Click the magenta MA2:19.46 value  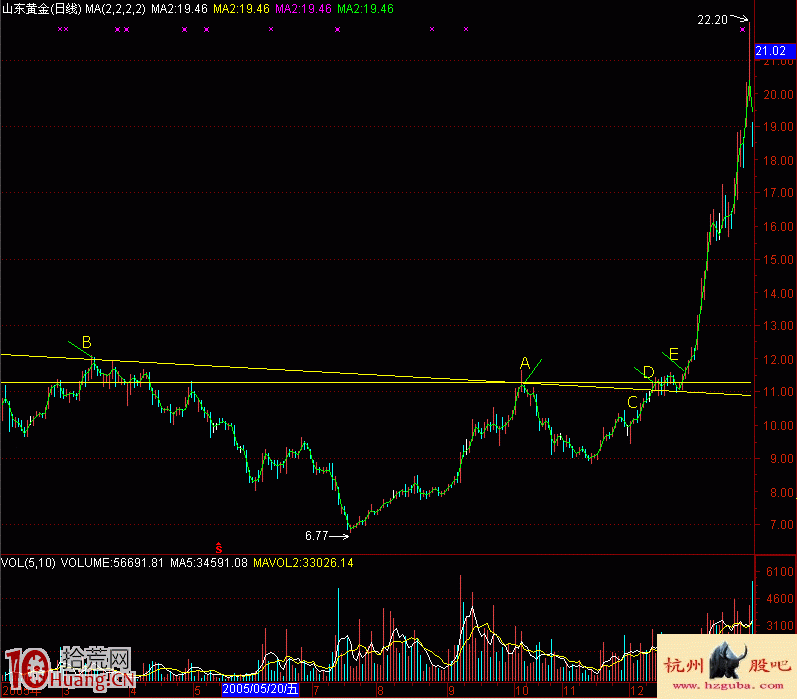coord(303,9)
